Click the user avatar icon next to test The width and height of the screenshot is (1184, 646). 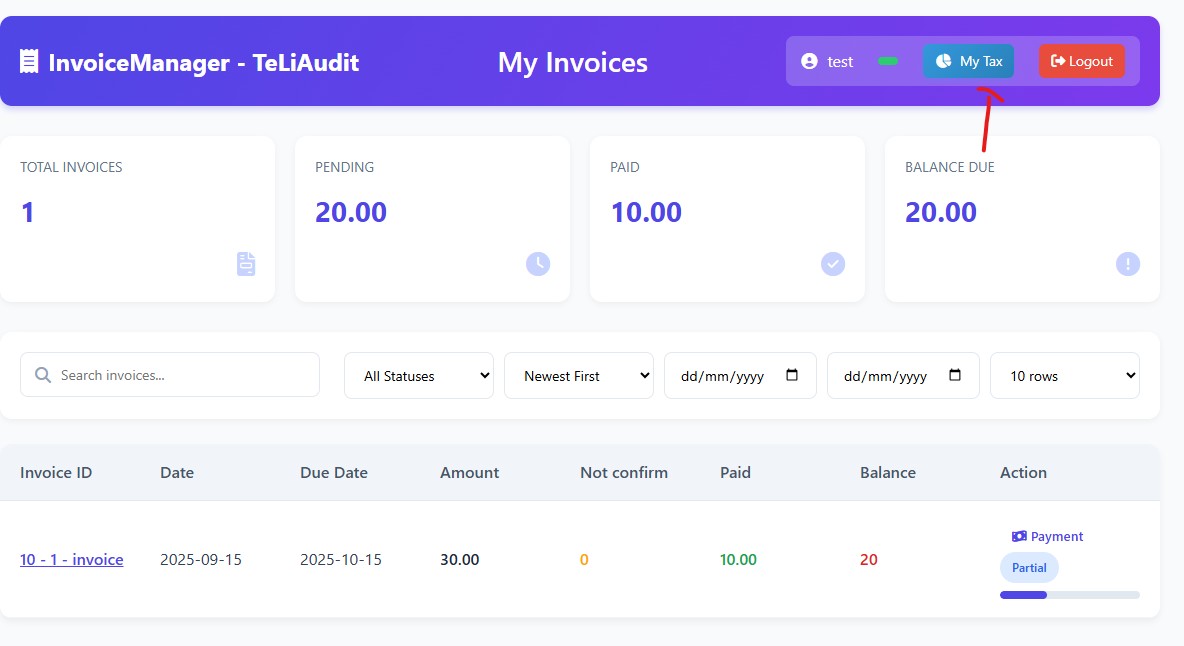[809, 62]
